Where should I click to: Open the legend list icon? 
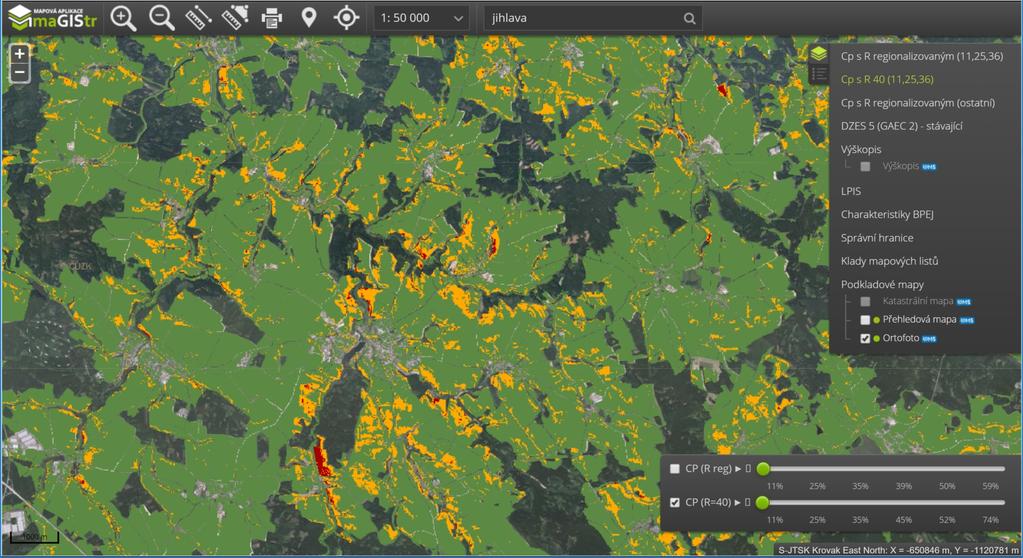click(819, 74)
